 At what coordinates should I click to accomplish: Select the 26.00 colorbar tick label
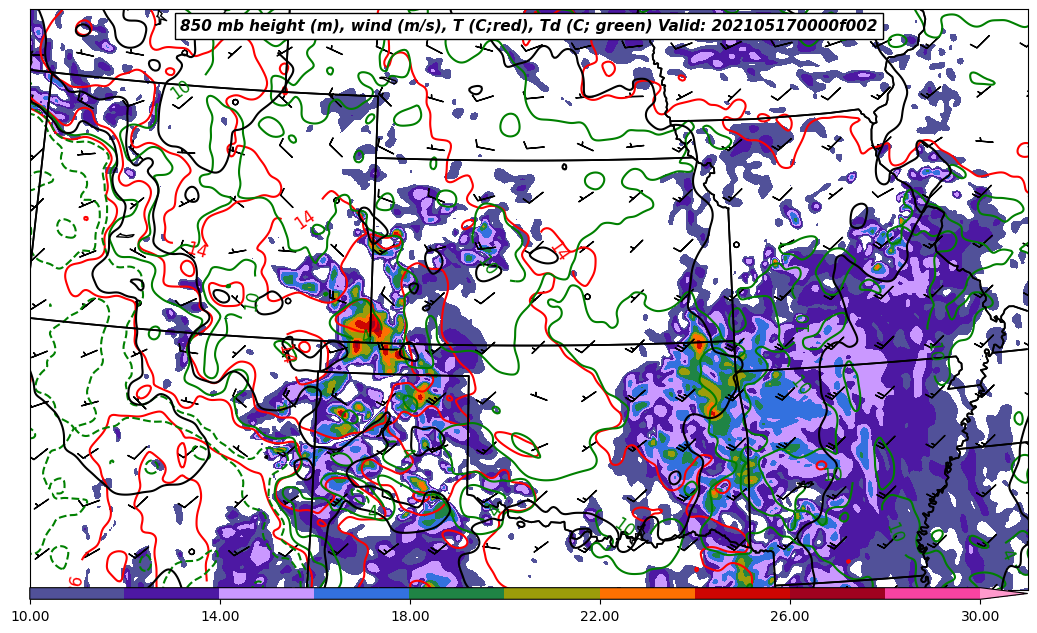pyautogui.click(x=790, y=616)
